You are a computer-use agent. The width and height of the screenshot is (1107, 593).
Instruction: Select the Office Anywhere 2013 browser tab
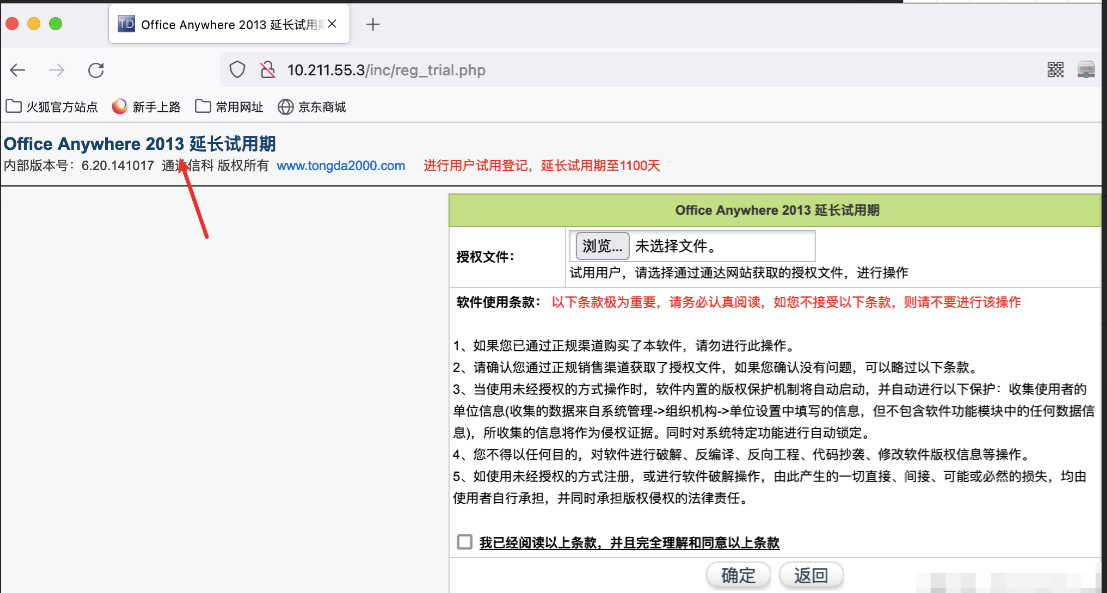pos(227,24)
